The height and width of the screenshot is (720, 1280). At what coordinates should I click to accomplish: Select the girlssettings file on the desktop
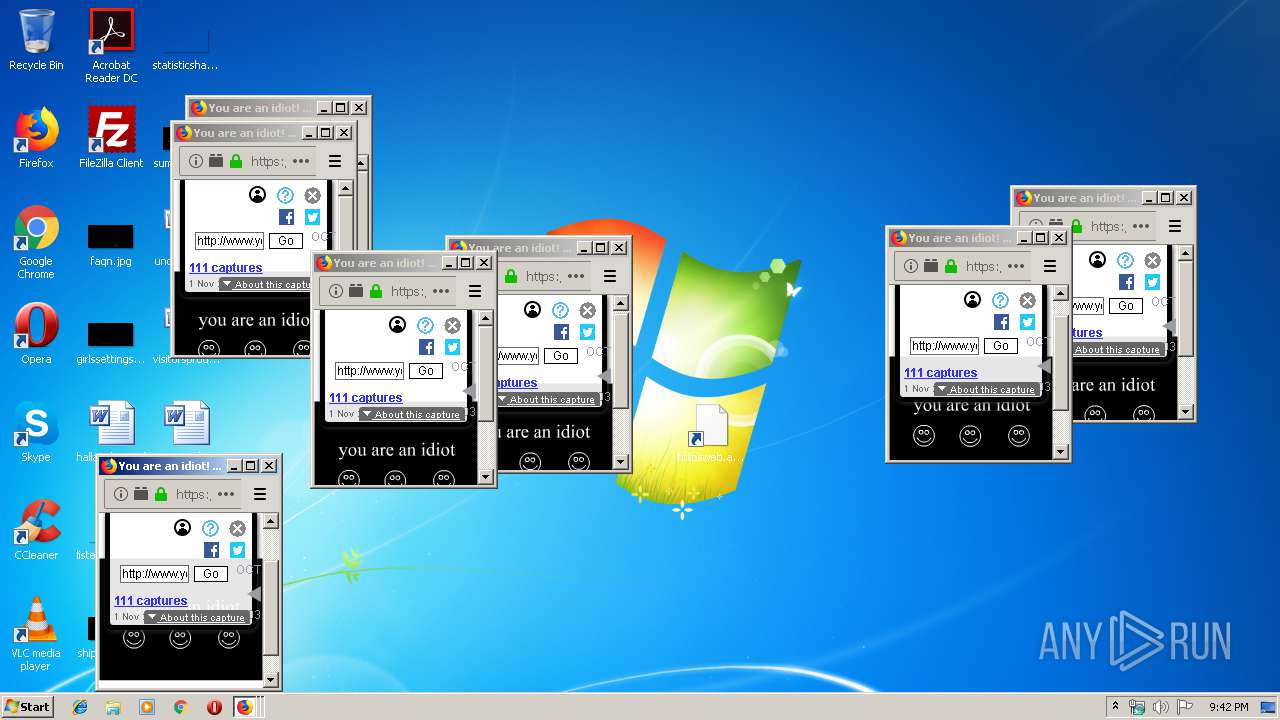(x=111, y=343)
